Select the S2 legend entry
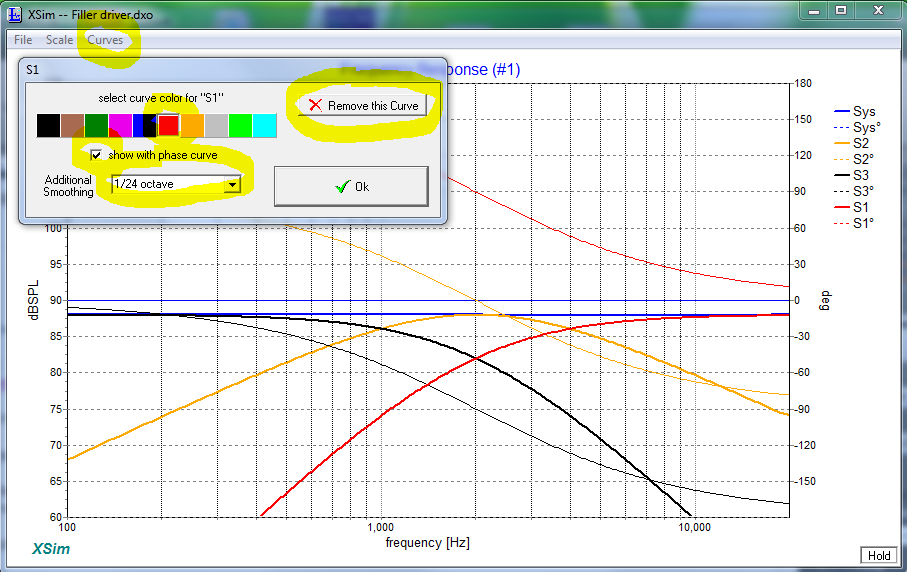907x572 pixels. [851, 143]
